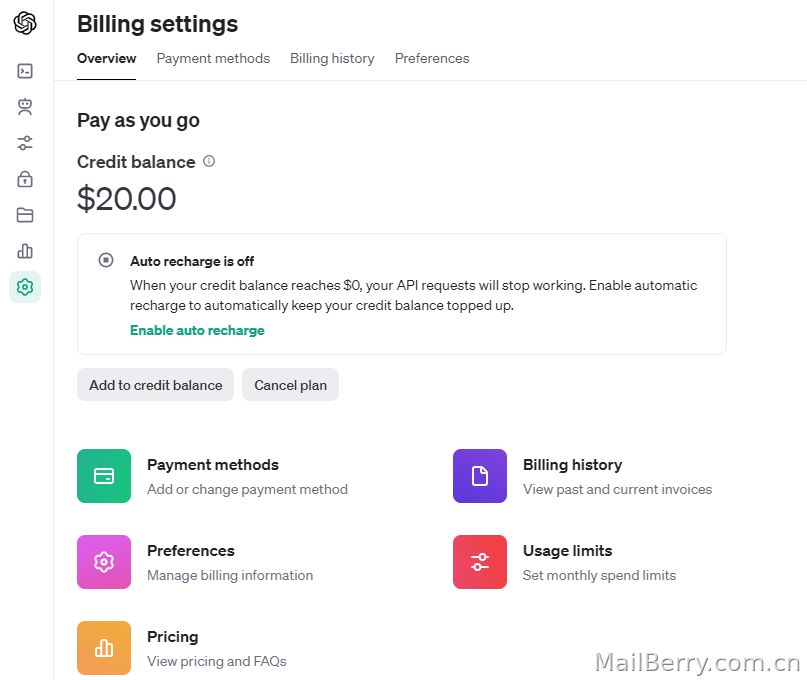Click the Credit balance info icon
The image size is (807, 680).
pyautogui.click(x=209, y=161)
